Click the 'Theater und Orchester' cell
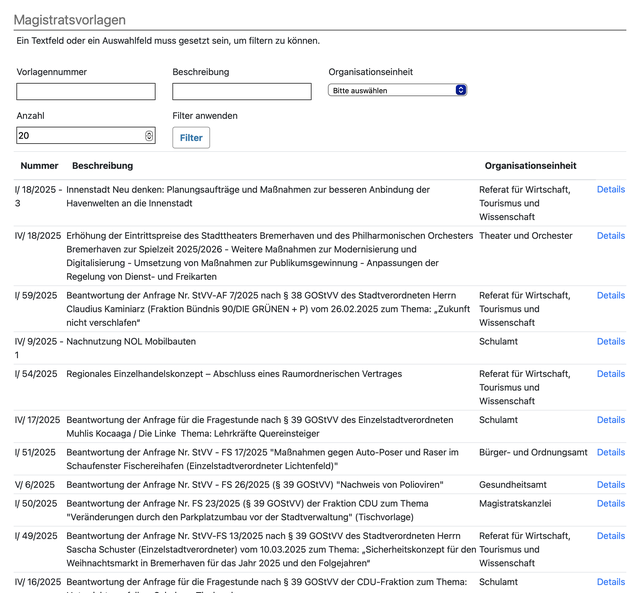Image resolution: width=640 pixels, height=593 pixels. coord(526,235)
